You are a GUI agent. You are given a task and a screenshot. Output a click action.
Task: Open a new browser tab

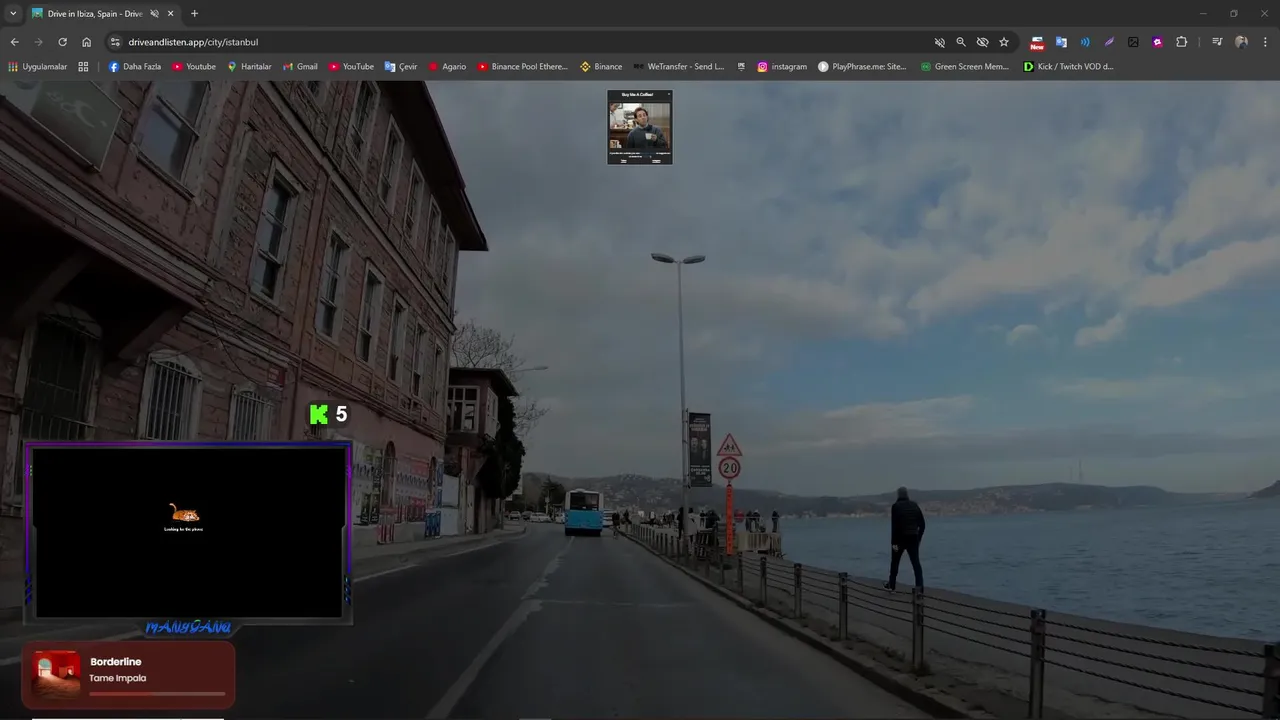(x=194, y=13)
